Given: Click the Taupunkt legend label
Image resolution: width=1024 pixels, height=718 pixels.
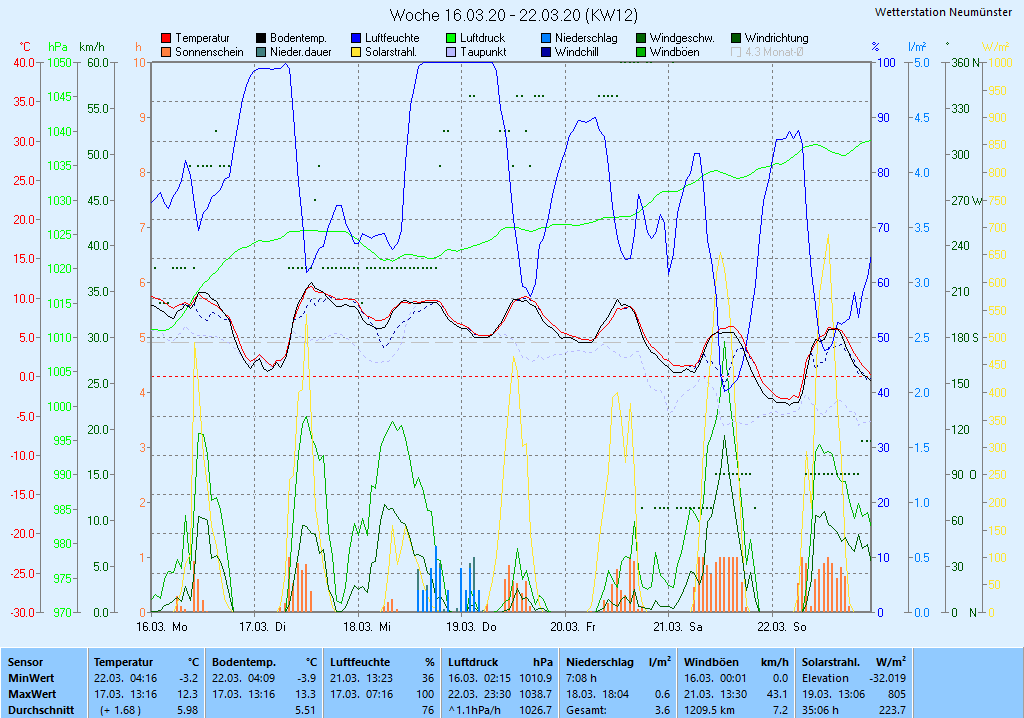Looking at the screenshot, I should click(483, 52).
